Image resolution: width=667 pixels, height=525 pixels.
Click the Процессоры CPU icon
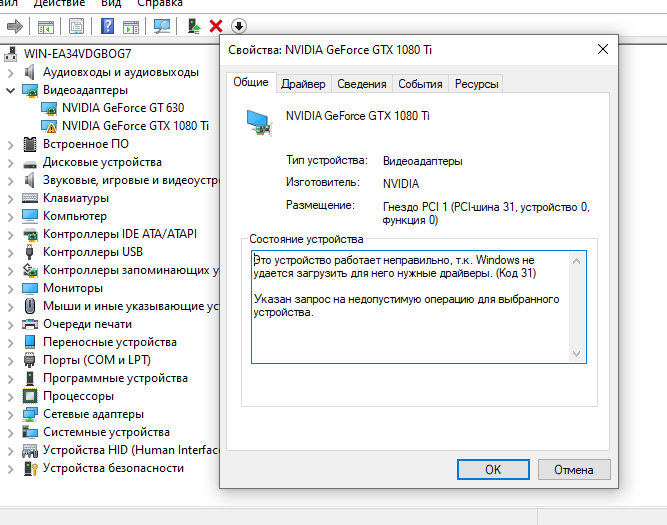(x=30, y=396)
